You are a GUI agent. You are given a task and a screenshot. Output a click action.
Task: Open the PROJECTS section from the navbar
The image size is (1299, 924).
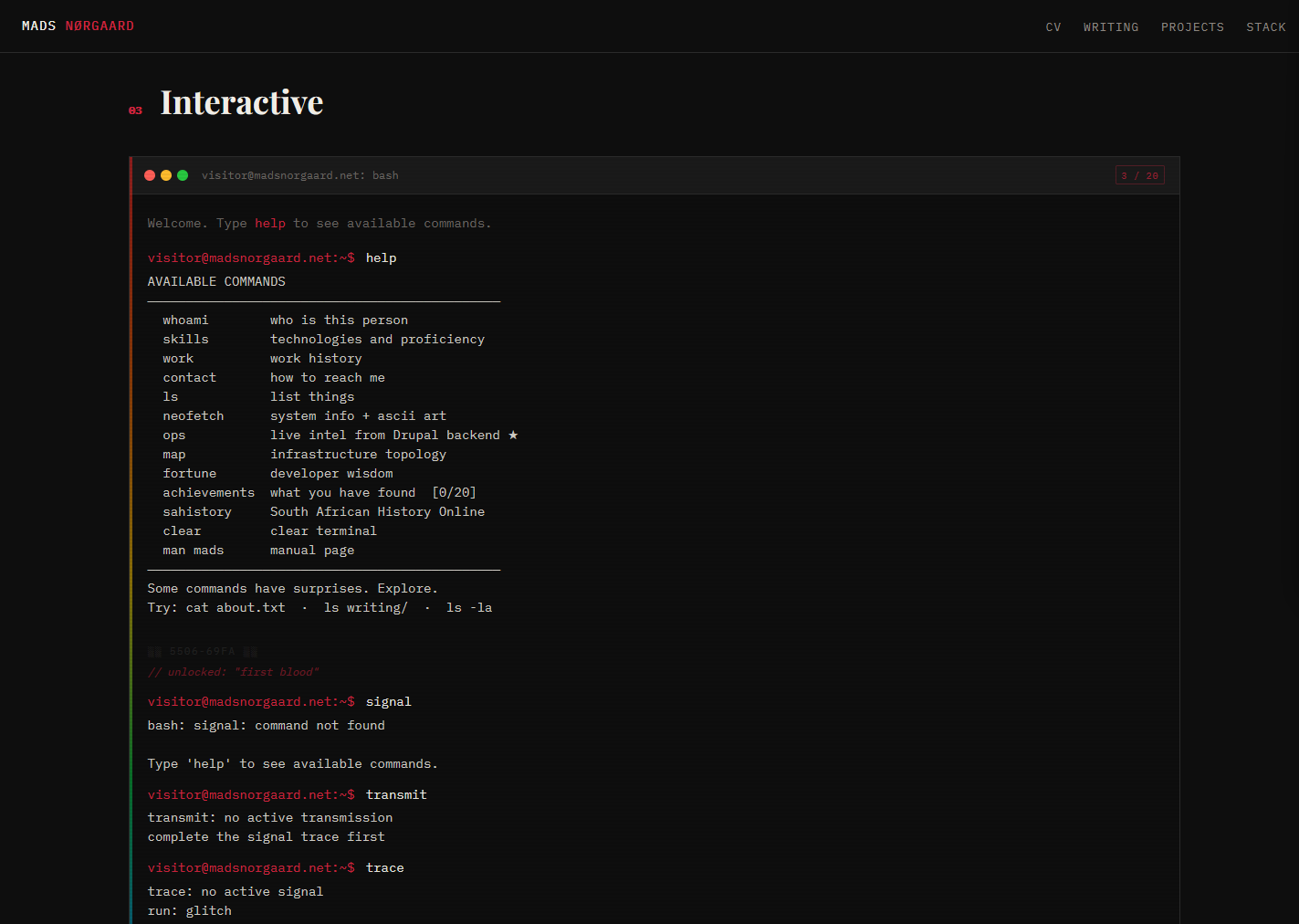(x=1192, y=27)
